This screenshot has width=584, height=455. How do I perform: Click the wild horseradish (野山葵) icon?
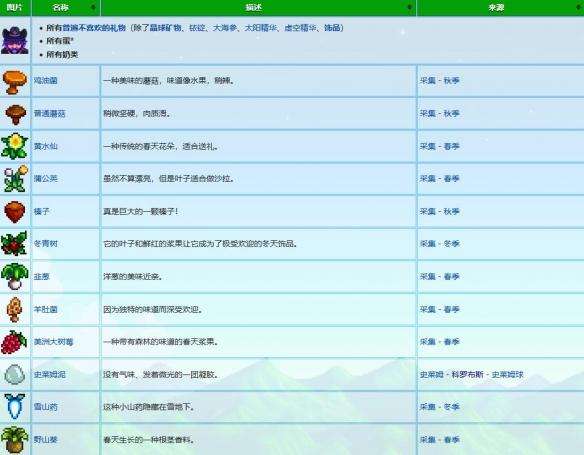tap(15, 440)
